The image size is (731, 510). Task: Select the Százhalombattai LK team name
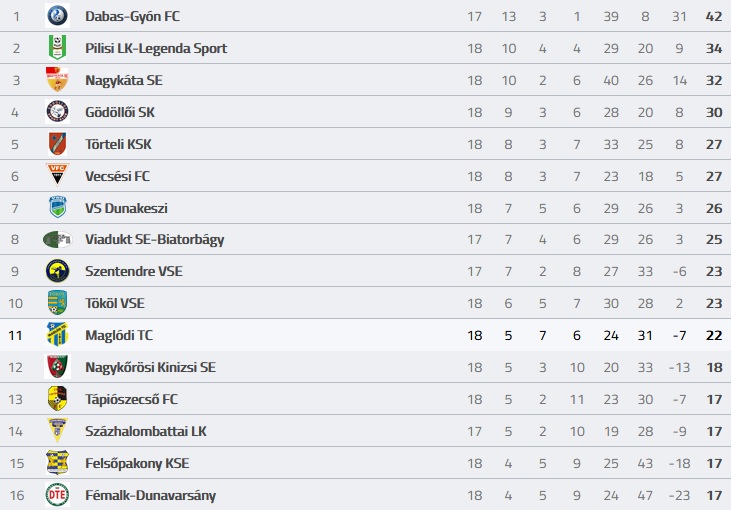coord(145,431)
